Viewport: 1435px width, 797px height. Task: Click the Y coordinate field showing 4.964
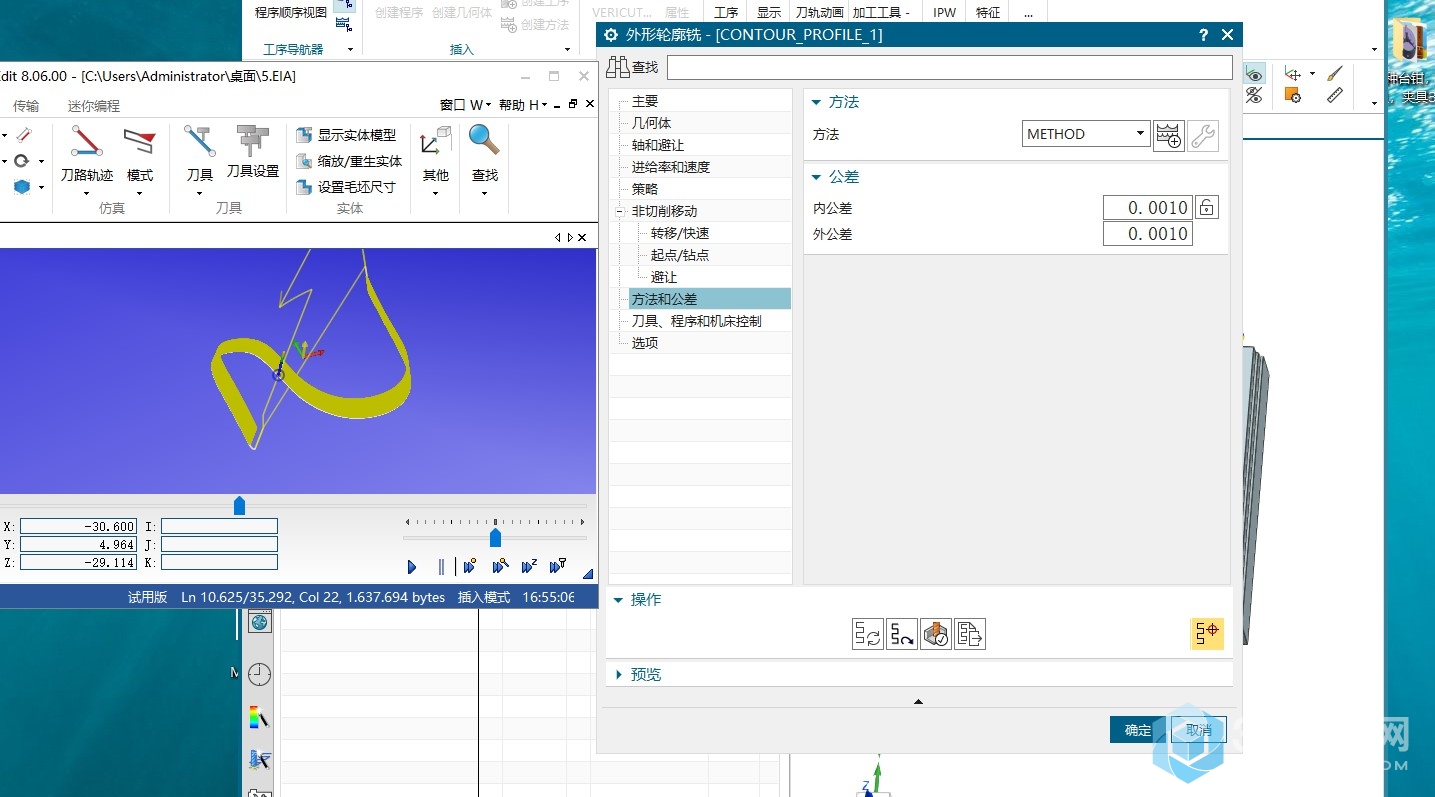78,545
